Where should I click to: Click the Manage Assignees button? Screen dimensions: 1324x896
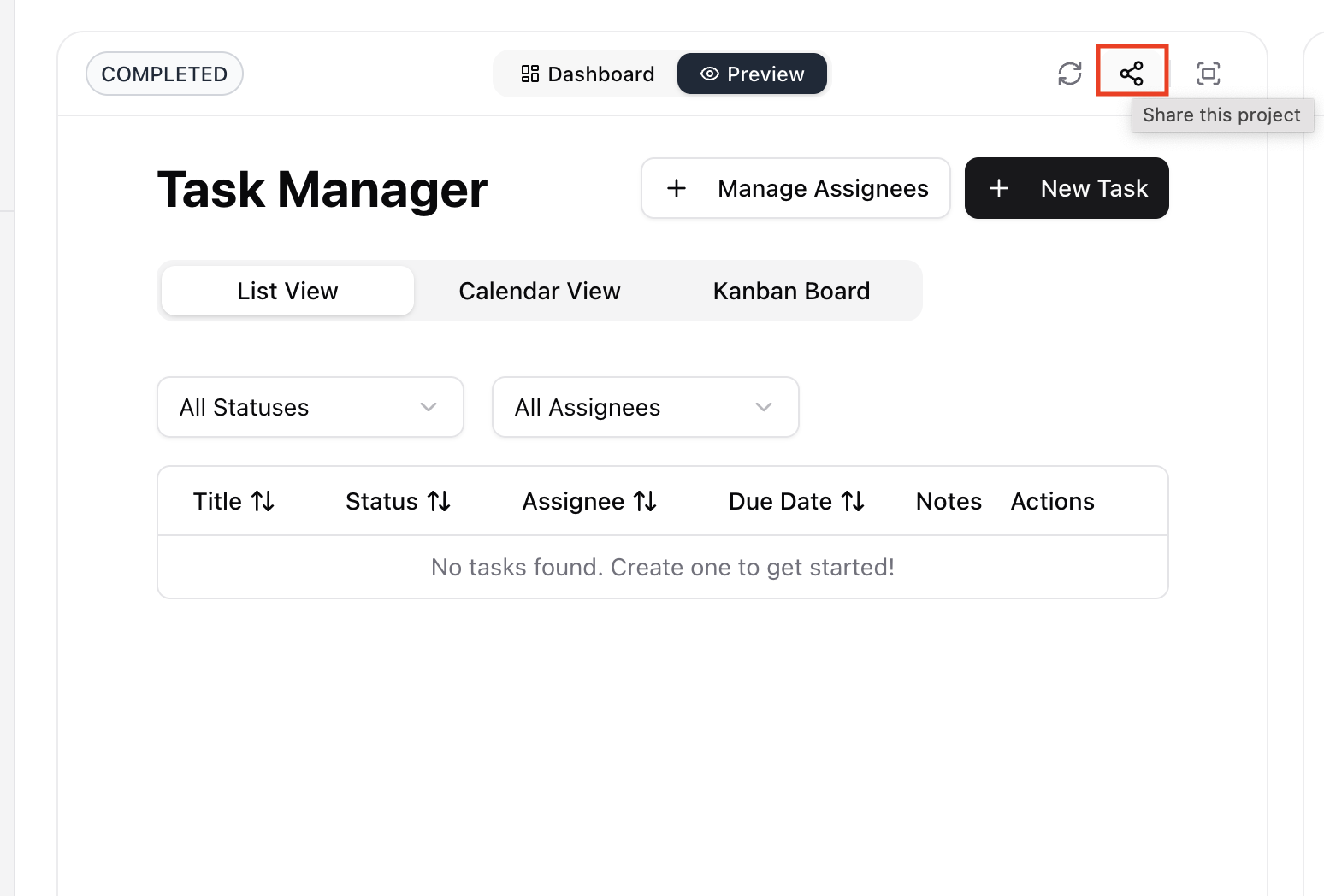coord(795,188)
